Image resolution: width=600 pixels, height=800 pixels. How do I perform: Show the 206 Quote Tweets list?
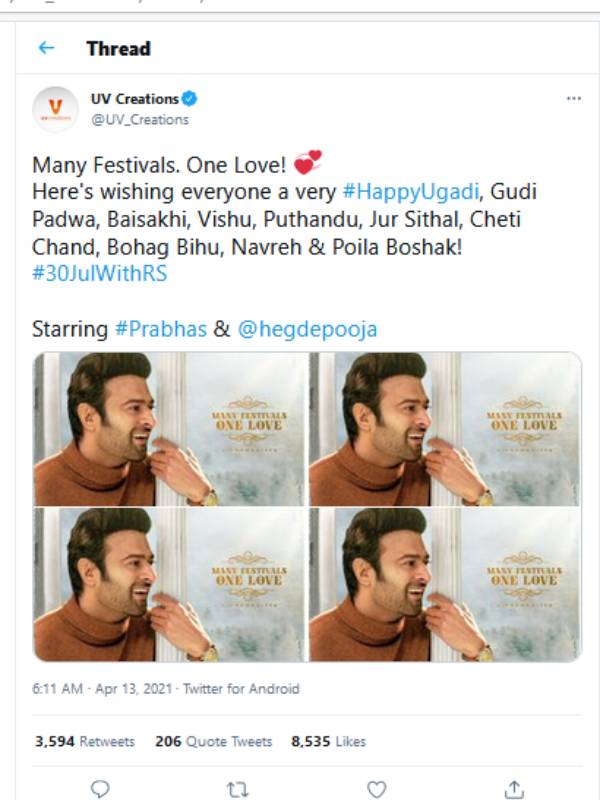(213, 741)
